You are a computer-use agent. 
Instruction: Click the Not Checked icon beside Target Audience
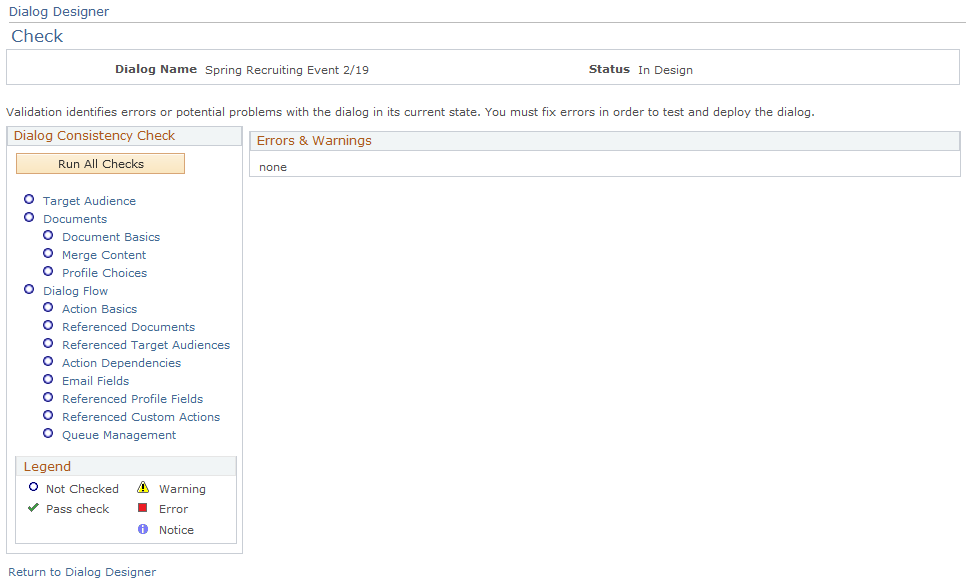coord(28,199)
